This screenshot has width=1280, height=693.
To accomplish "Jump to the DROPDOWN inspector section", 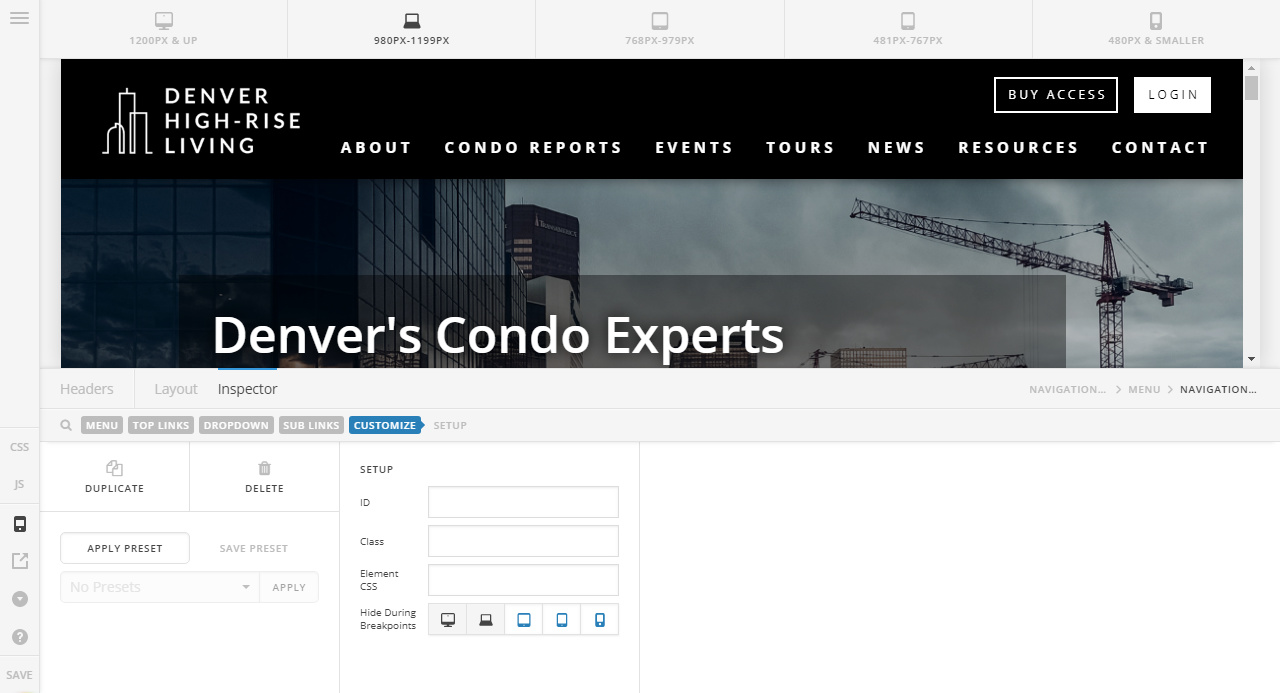I will pyautogui.click(x=236, y=425).
